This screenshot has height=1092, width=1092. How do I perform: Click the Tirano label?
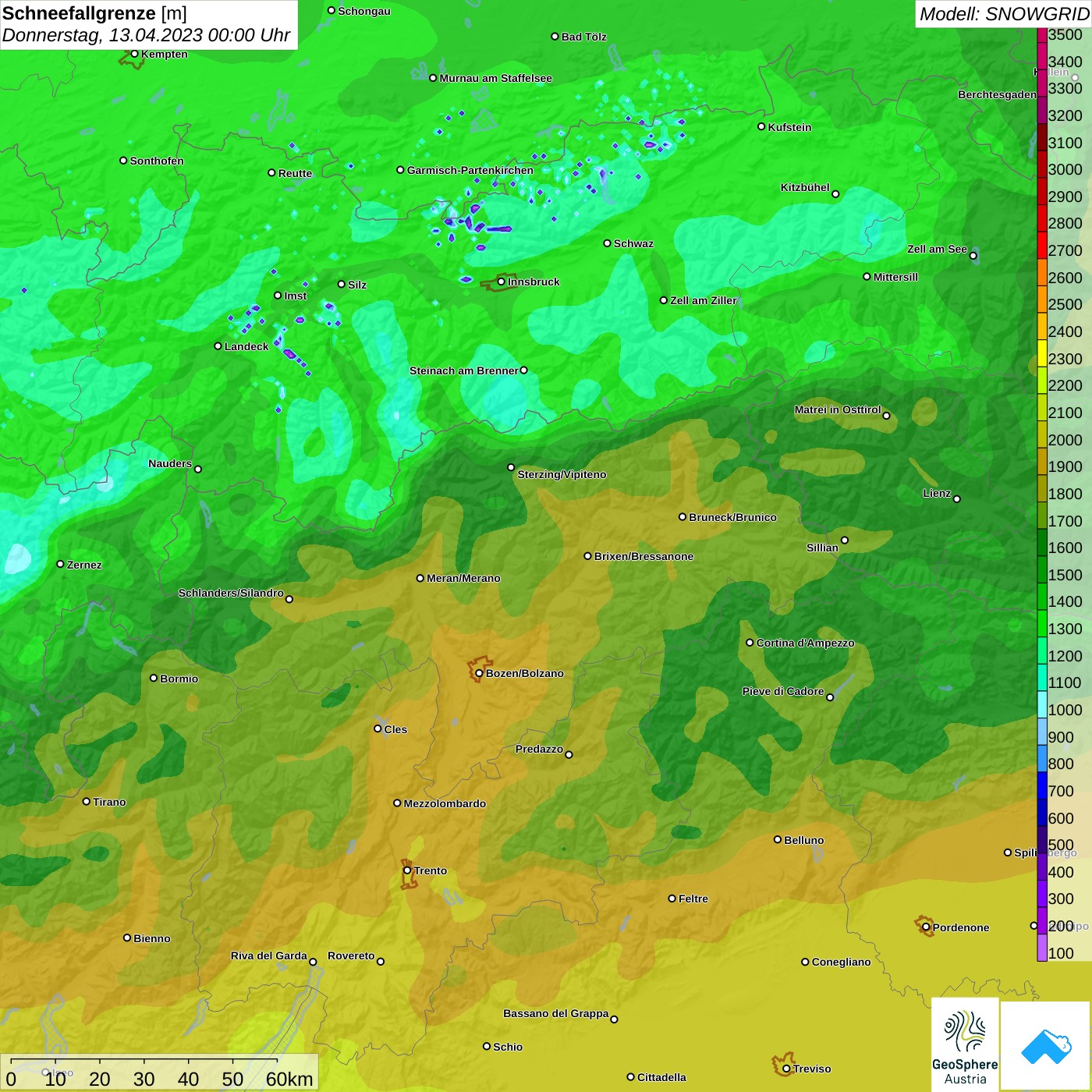coord(109,802)
